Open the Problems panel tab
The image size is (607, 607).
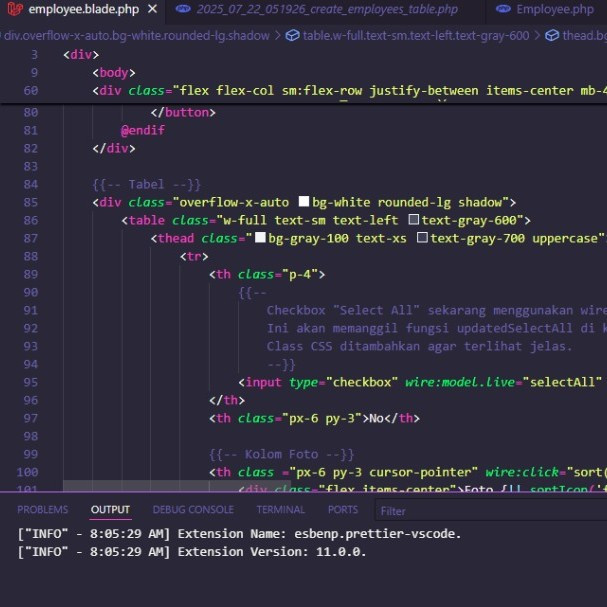43,510
